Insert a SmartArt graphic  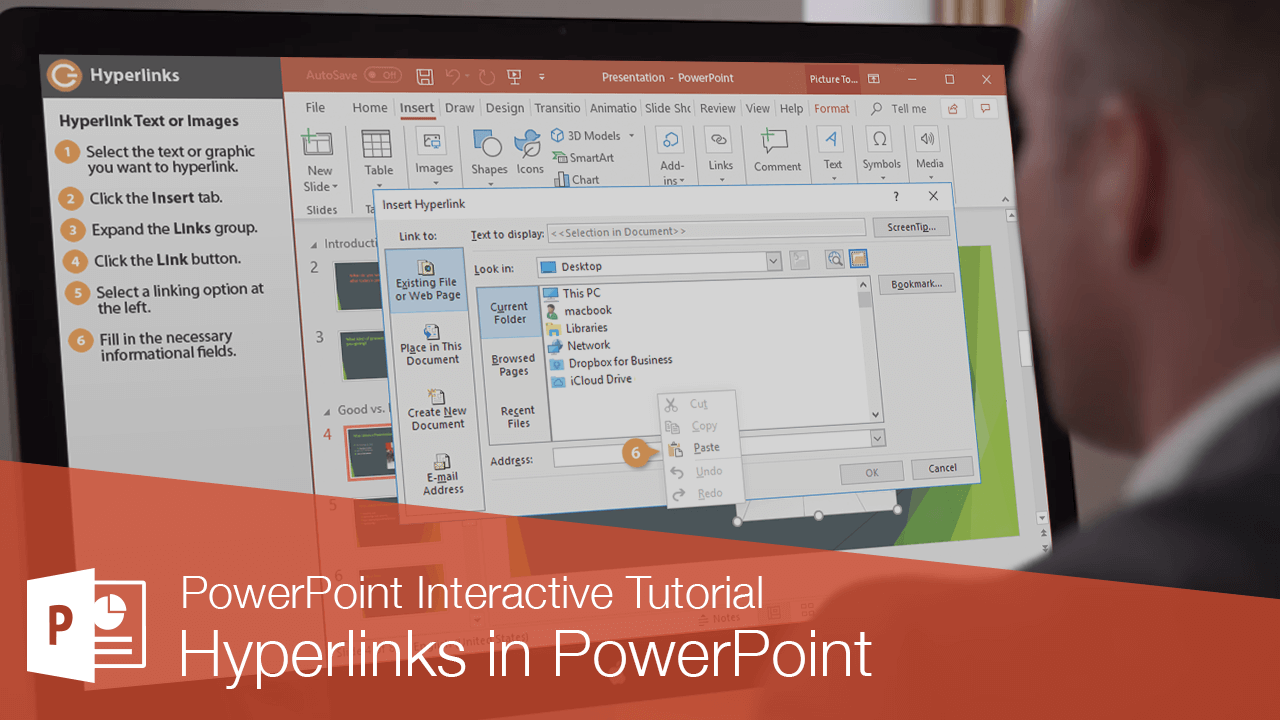click(589, 157)
